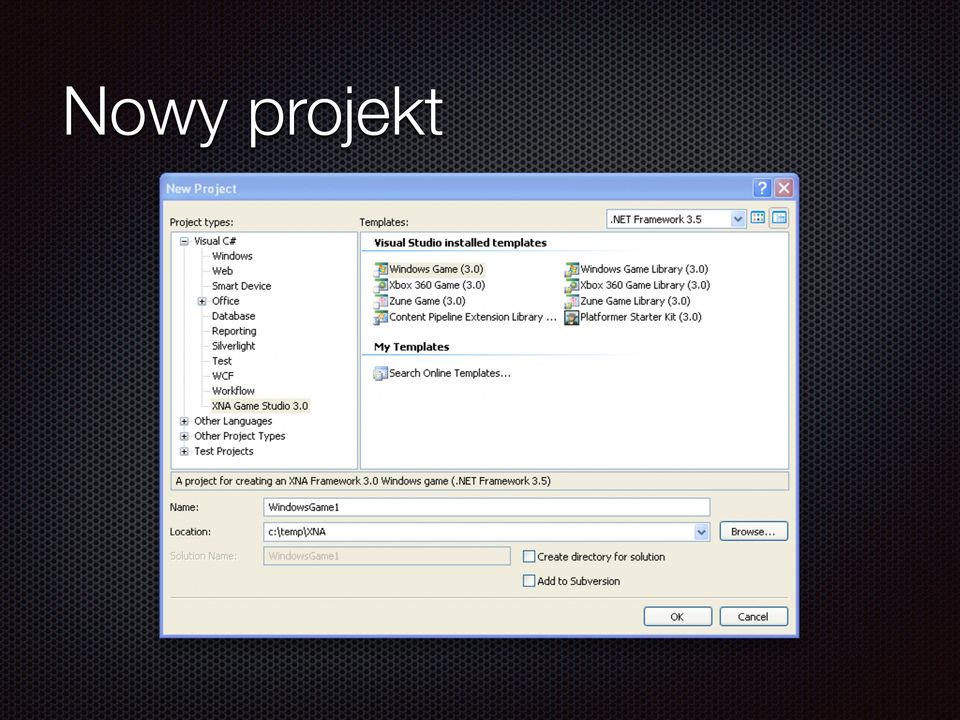Viewport: 960px width, 720px height.
Task: Select Web project type
Action: [222, 271]
